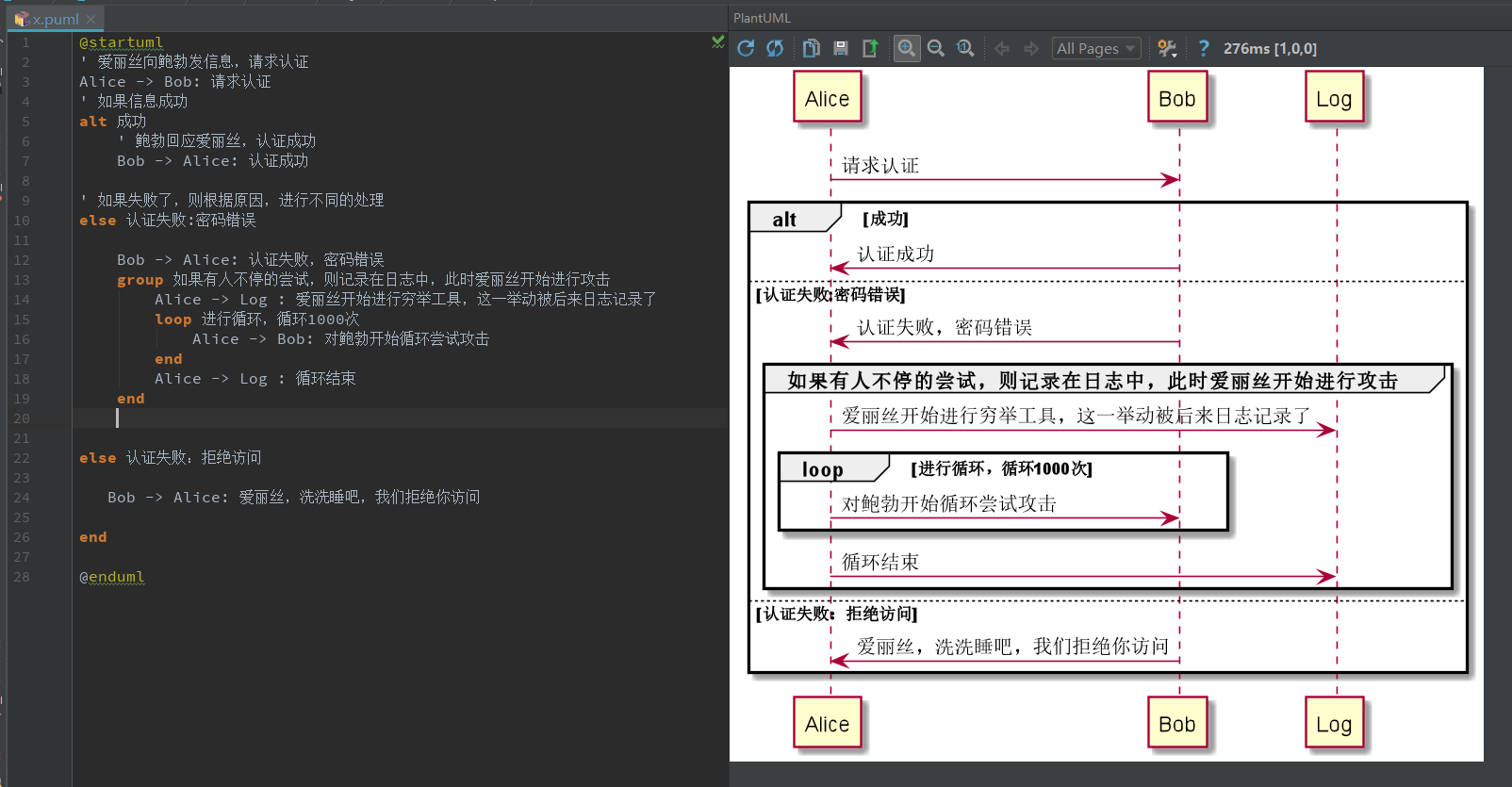Reset preview zoom to actual size
This screenshot has height=787, width=1512.
[965, 48]
